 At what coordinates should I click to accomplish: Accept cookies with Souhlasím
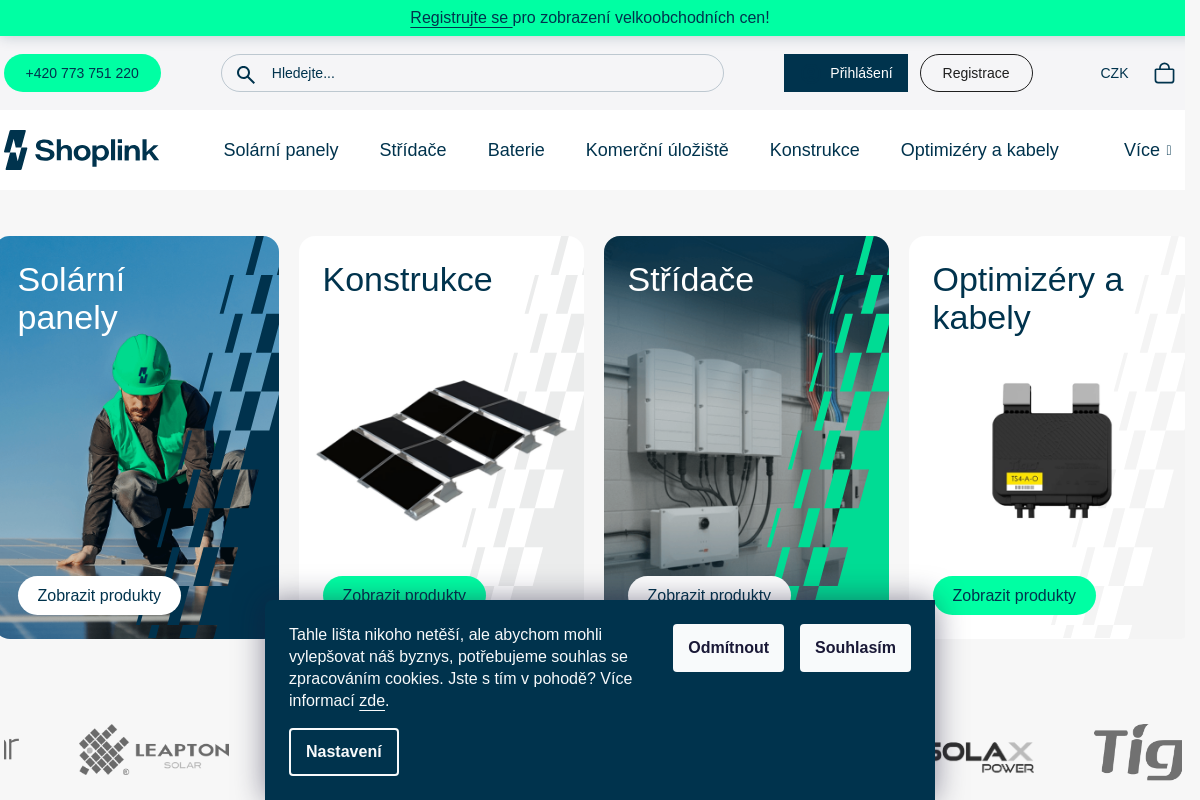pyautogui.click(x=855, y=647)
